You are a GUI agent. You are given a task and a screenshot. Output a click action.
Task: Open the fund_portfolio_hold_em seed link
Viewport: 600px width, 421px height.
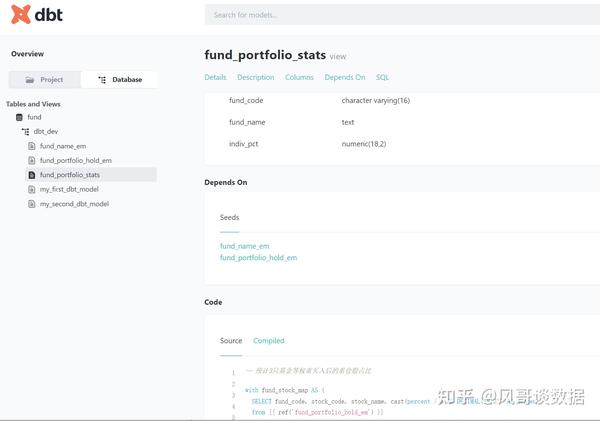point(258,258)
